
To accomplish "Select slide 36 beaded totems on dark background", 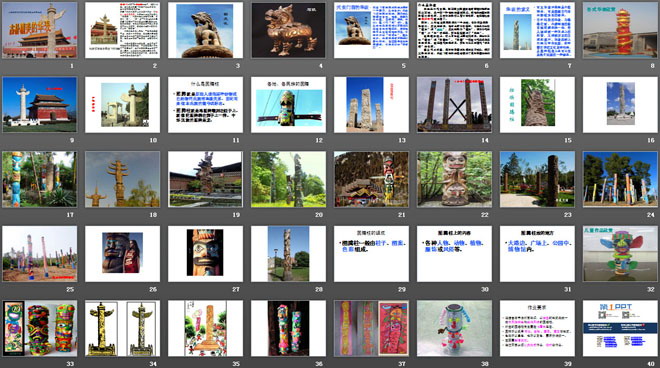I will coord(288,328).
